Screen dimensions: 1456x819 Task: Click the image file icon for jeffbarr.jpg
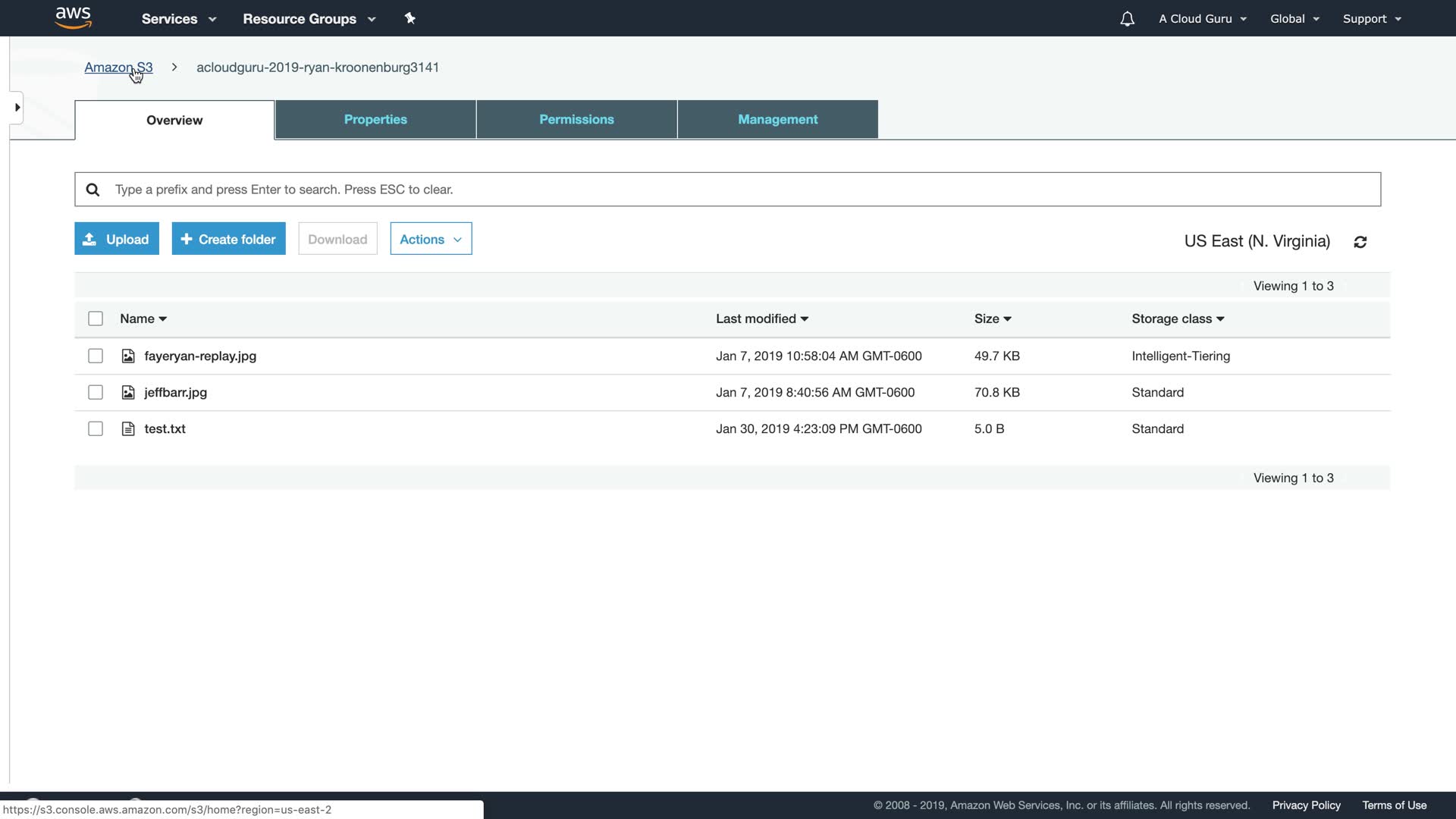128,392
